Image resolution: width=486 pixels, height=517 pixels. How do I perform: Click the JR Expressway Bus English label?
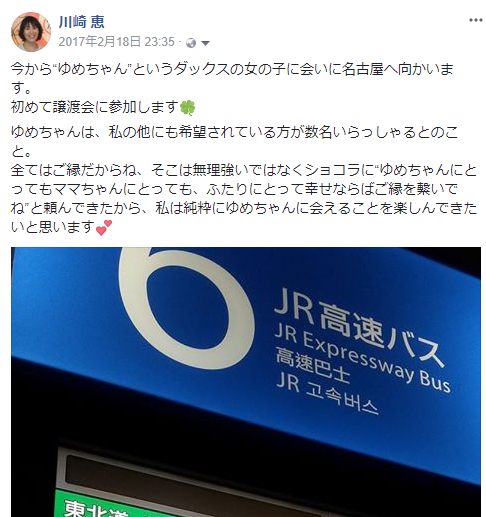click(x=362, y=358)
